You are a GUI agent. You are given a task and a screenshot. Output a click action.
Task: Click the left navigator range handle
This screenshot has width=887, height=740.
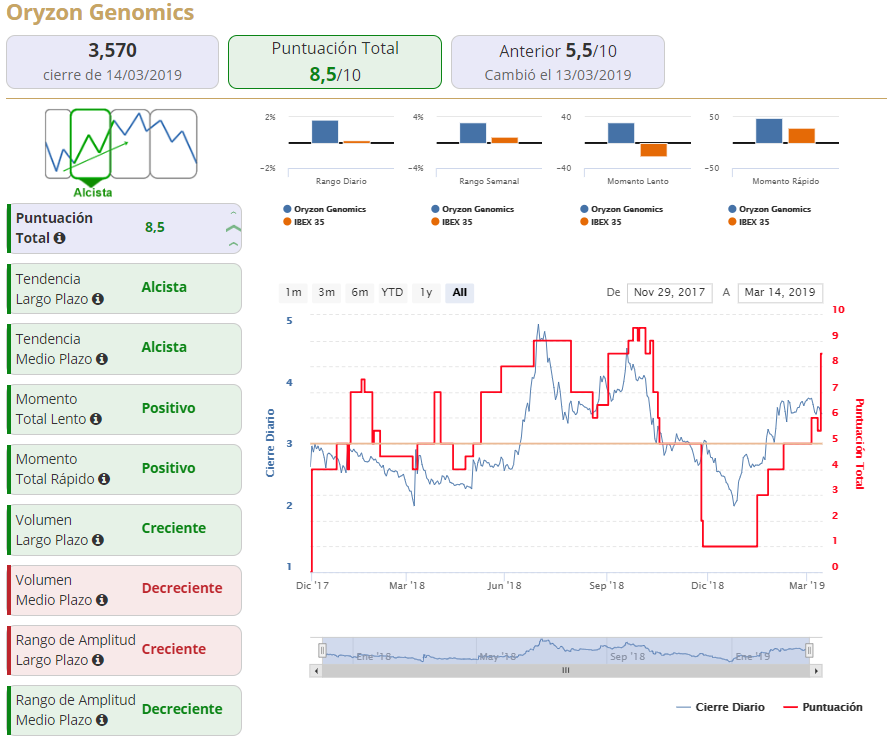(x=322, y=651)
